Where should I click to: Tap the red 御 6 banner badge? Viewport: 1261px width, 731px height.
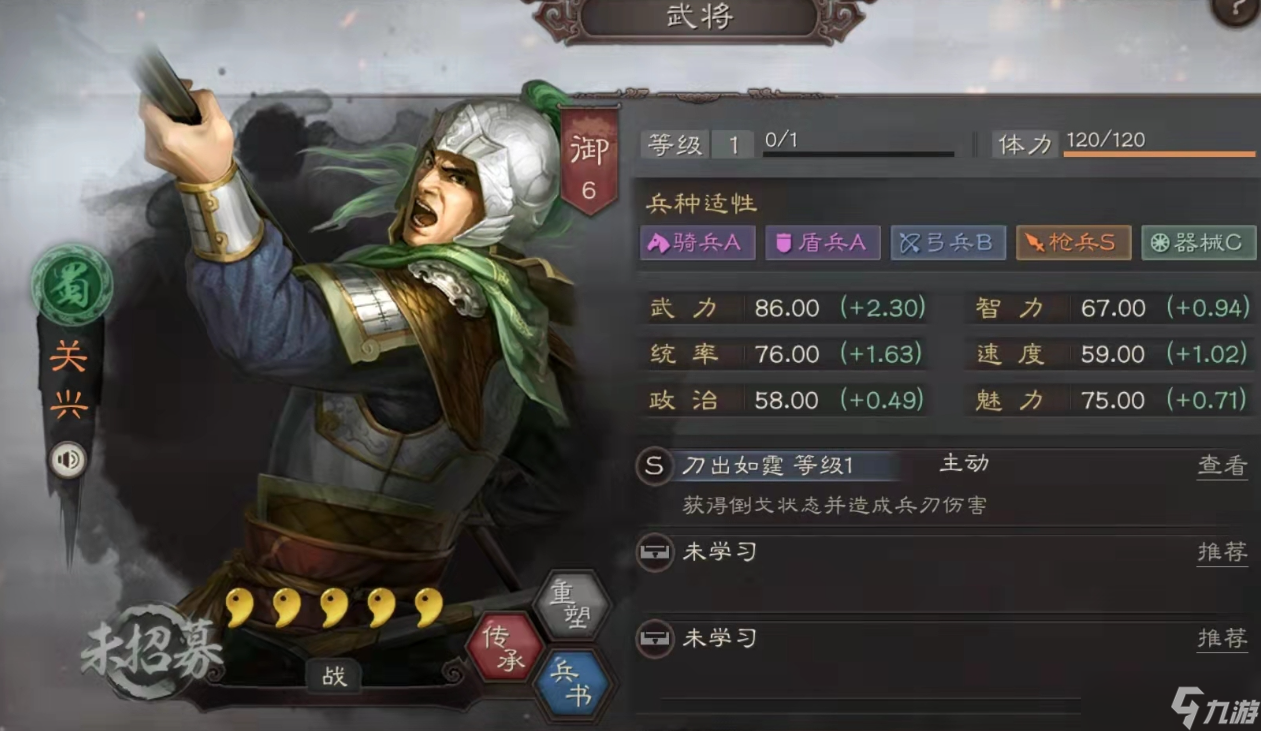[x=588, y=160]
